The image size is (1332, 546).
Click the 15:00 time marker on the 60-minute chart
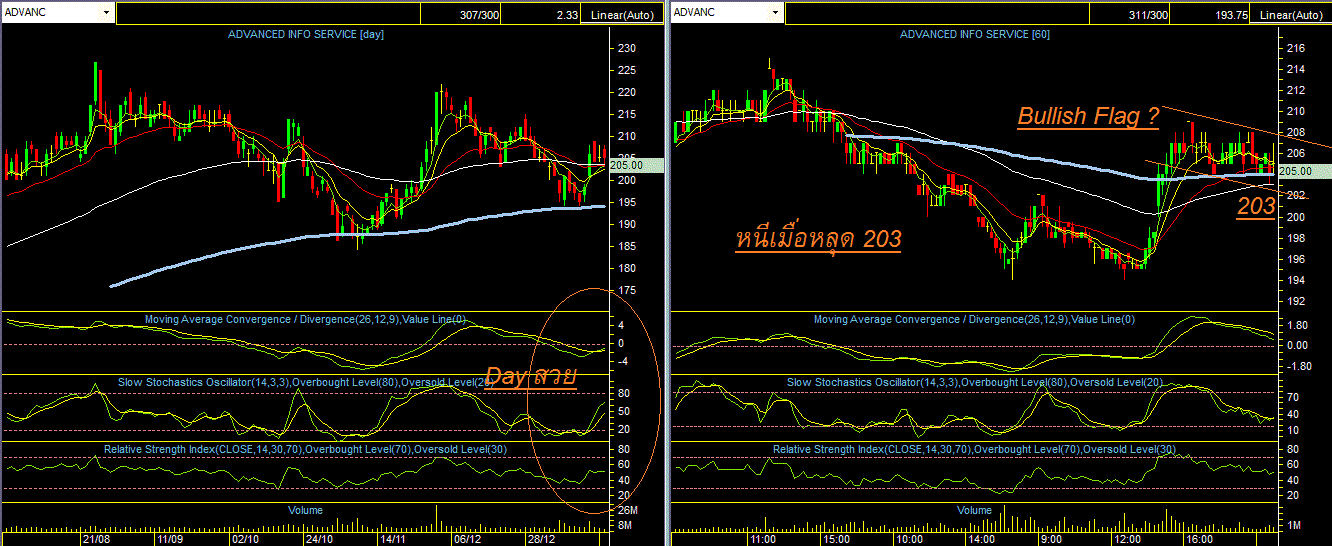(835, 538)
